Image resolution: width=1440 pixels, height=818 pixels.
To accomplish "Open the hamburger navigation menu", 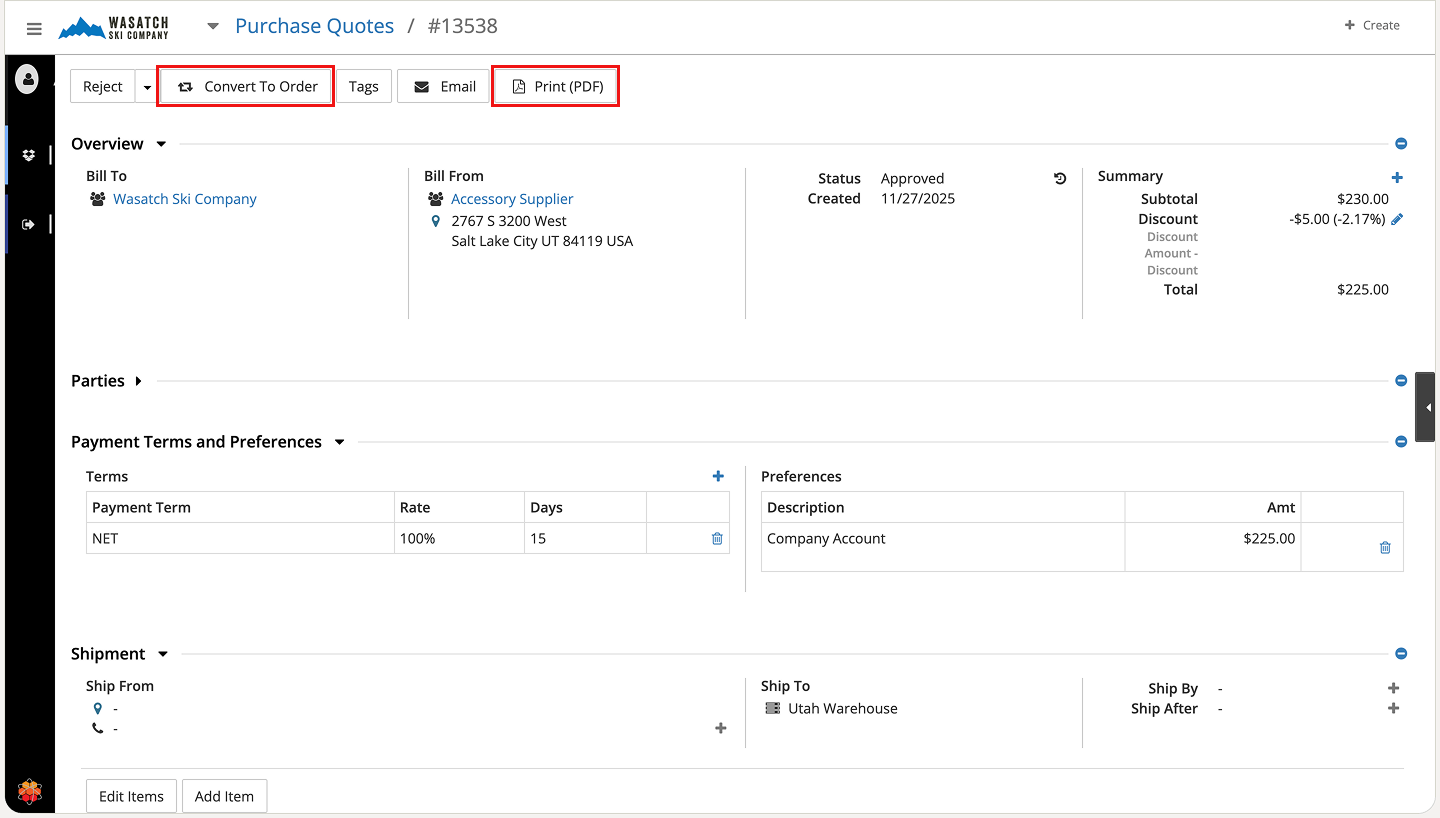I will [x=34, y=28].
